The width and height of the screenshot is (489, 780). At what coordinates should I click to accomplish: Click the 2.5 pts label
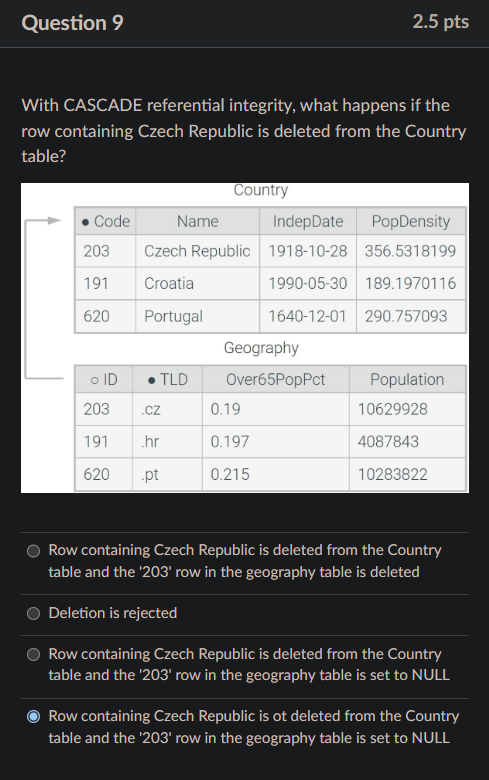click(x=441, y=22)
